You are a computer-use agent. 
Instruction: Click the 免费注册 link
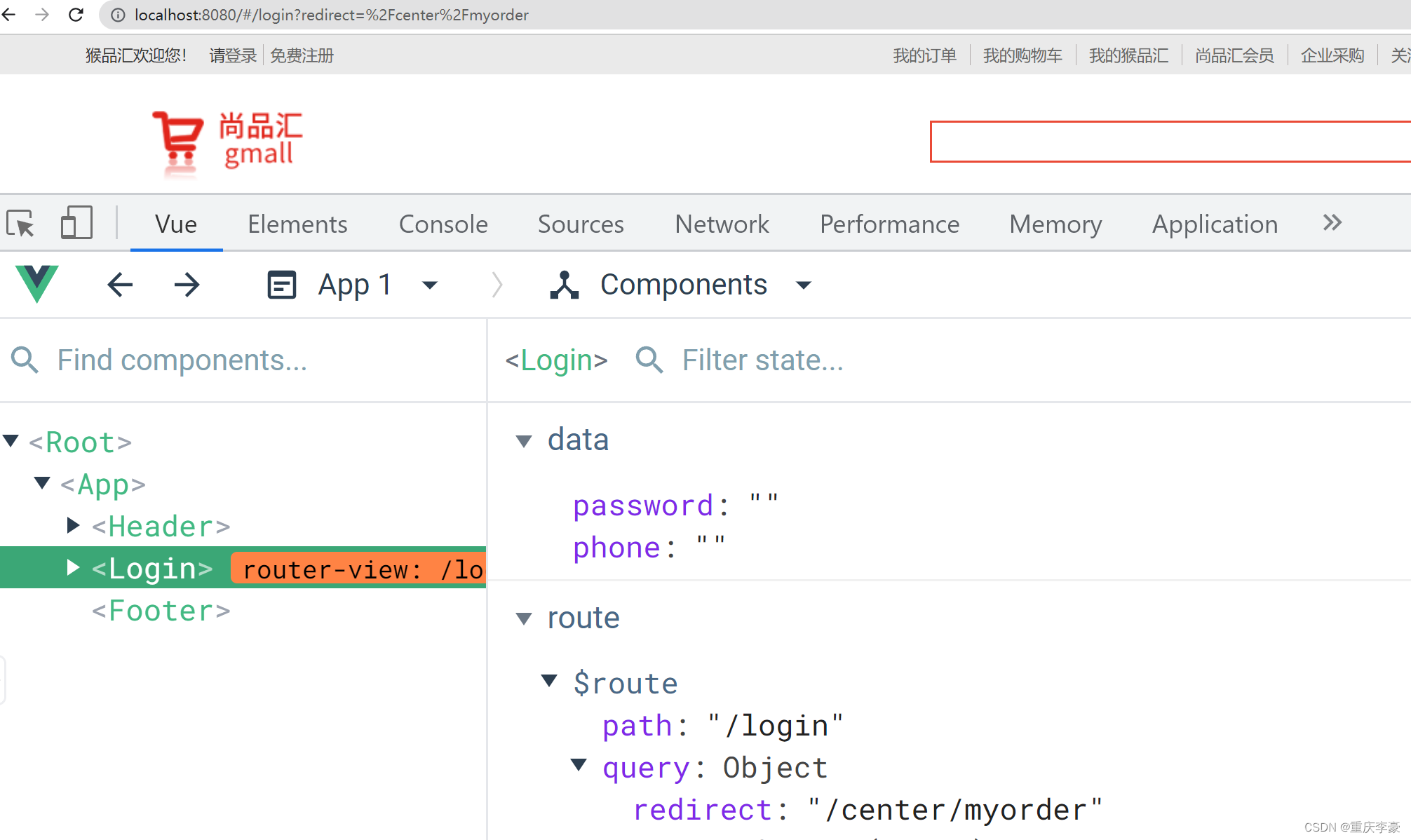302,55
